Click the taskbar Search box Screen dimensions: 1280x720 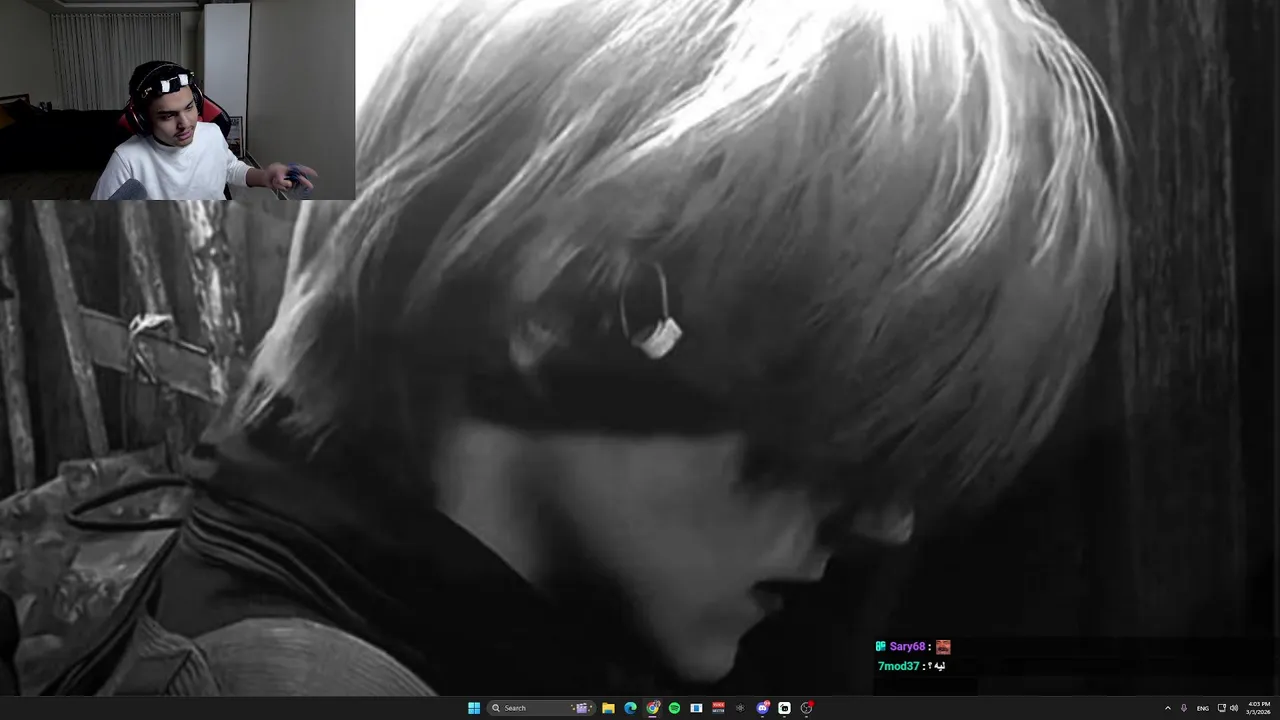(x=541, y=708)
